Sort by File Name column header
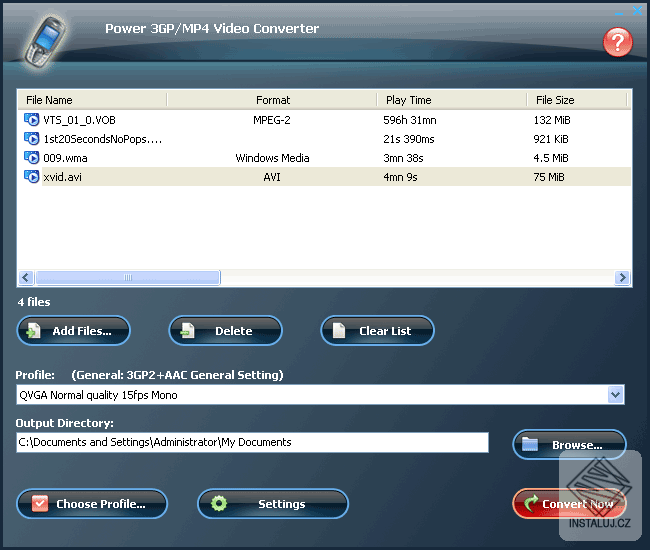 coord(92,100)
